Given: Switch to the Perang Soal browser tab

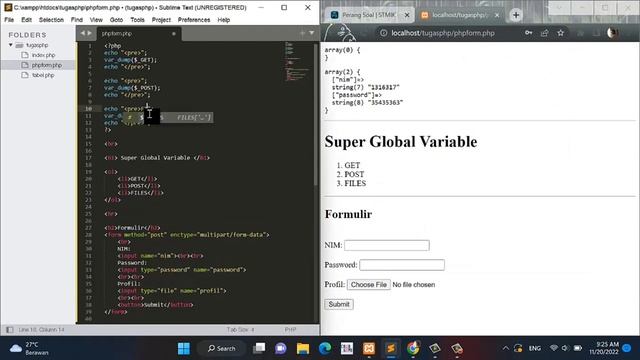Looking at the screenshot, I should 369,15.
